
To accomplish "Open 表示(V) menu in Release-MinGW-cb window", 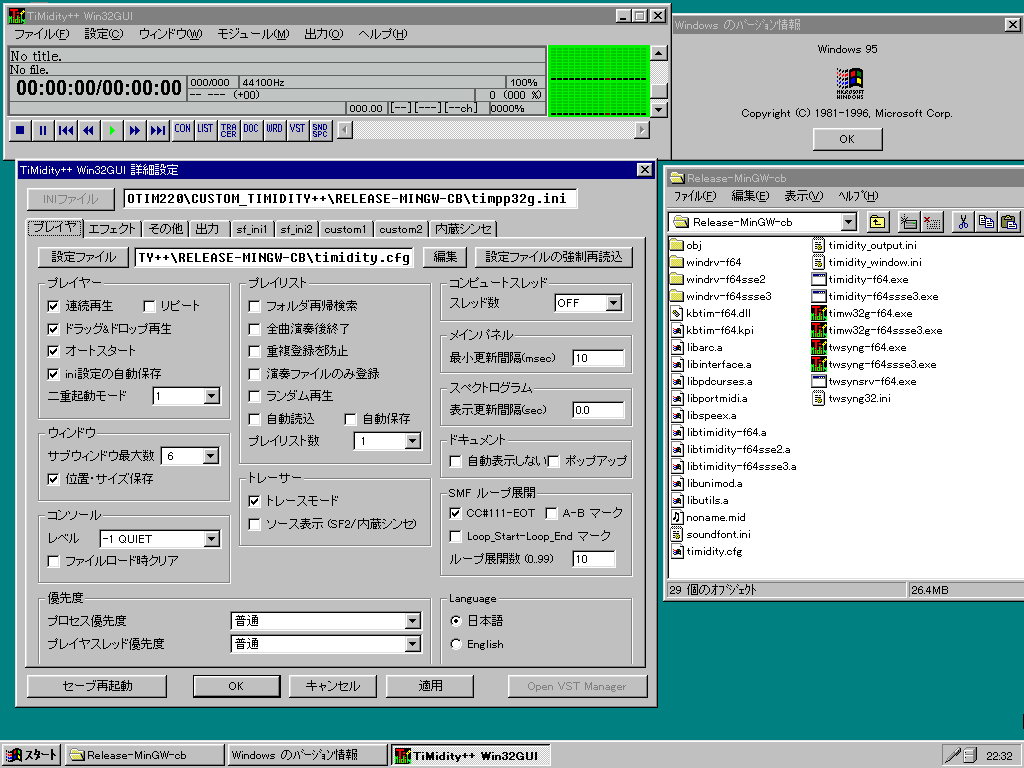I will 803,196.
